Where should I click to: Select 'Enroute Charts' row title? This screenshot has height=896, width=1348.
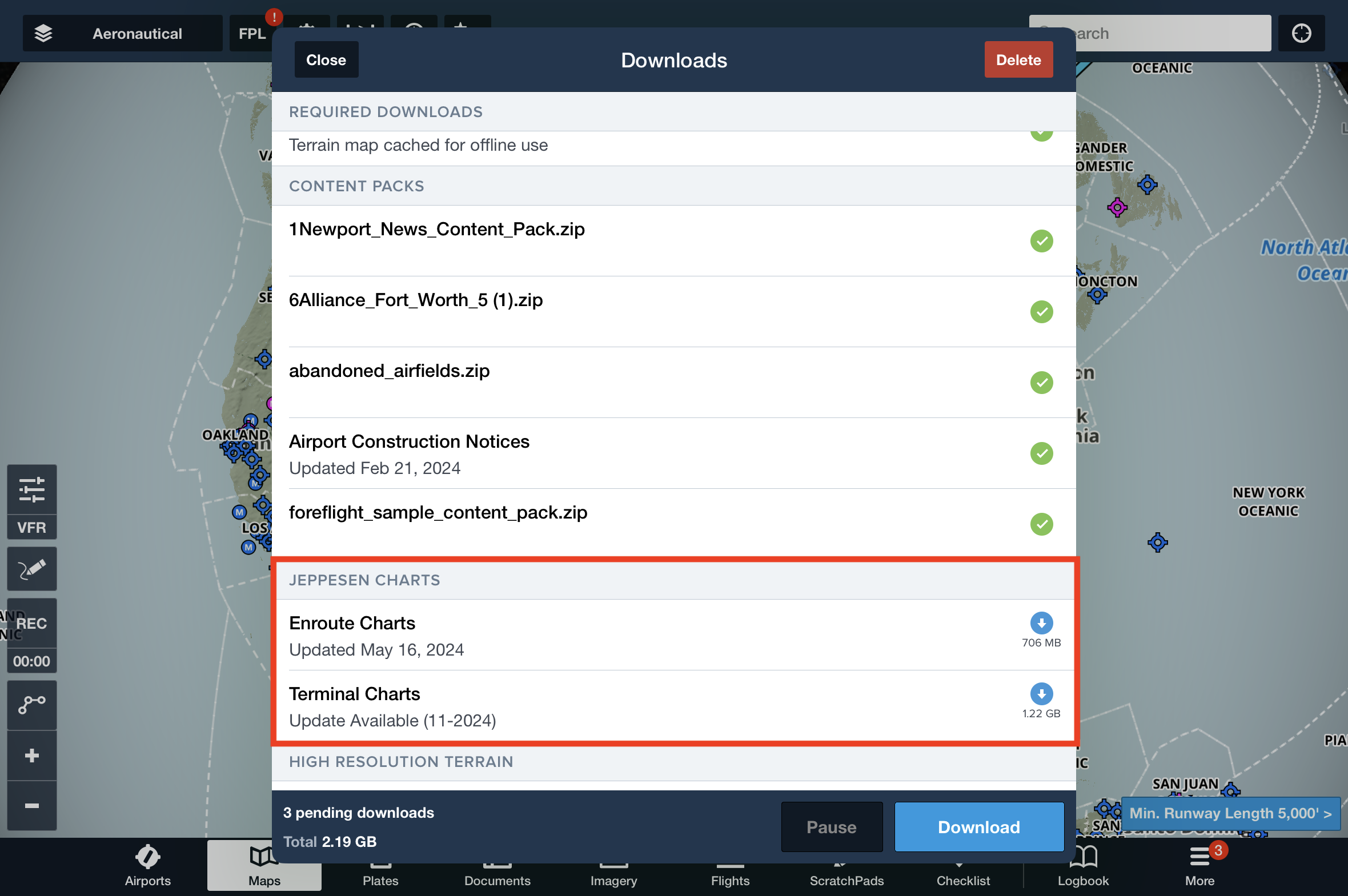click(x=352, y=623)
